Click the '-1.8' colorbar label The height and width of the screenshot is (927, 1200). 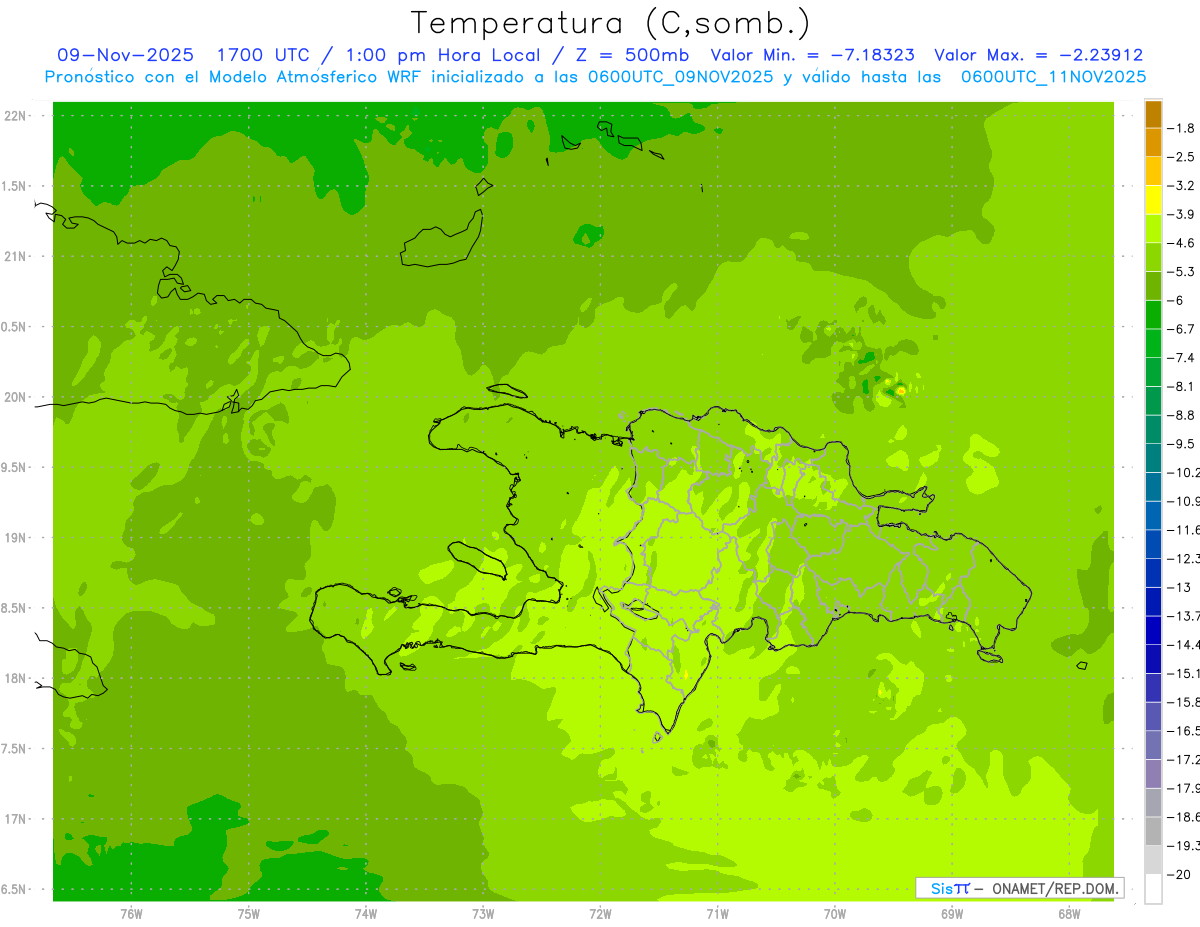(1181, 128)
